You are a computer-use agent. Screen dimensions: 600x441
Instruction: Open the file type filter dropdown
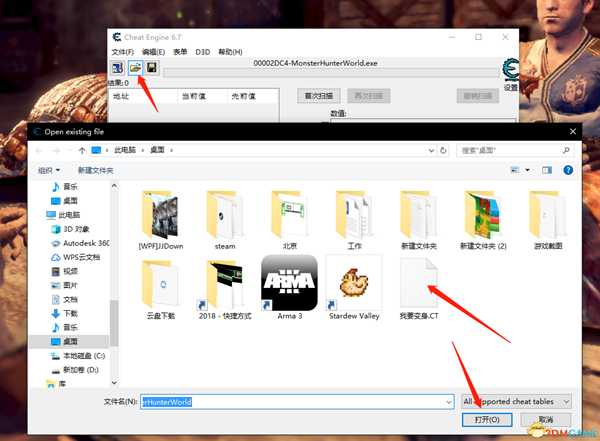pos(515,401)
